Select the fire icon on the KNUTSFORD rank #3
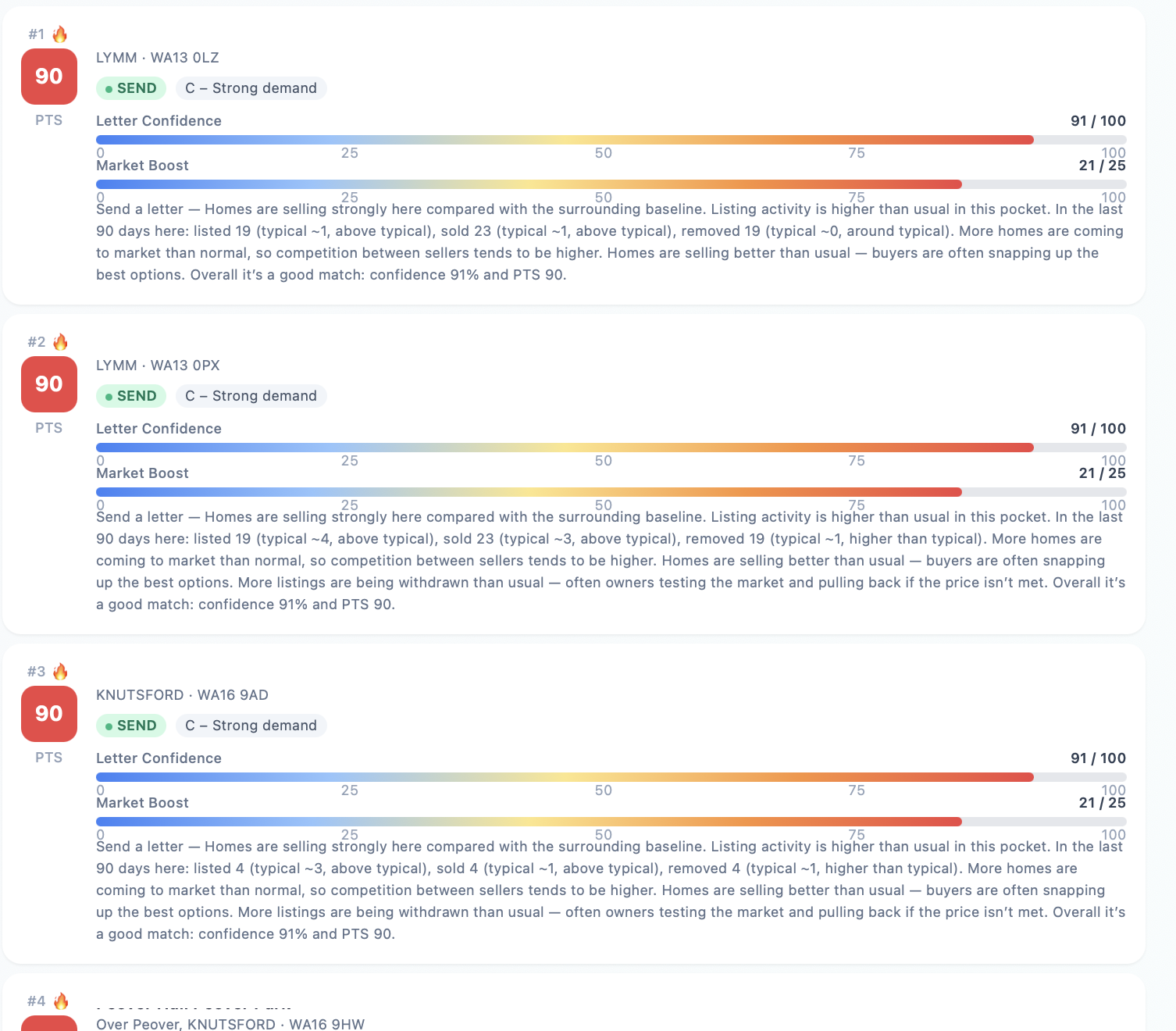1176x1031 pixels. pyautogui.click(x=60, y=671)
